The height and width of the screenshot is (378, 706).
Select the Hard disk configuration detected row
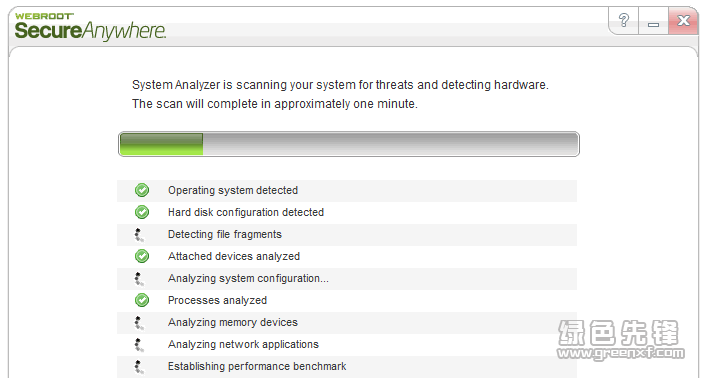pos(347,212)
